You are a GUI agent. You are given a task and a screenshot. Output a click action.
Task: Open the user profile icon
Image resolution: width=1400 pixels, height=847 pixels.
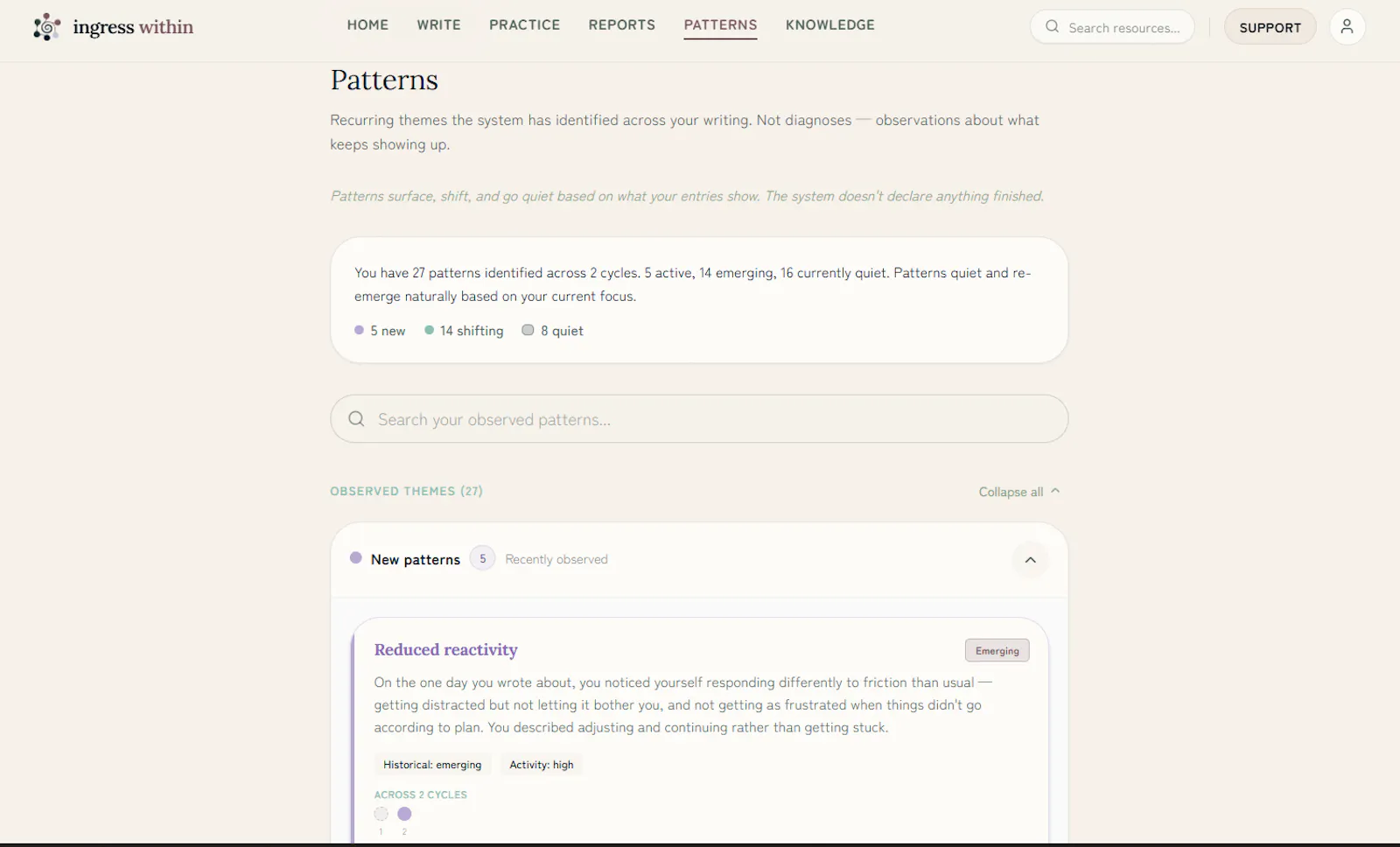click(1347, 26)
